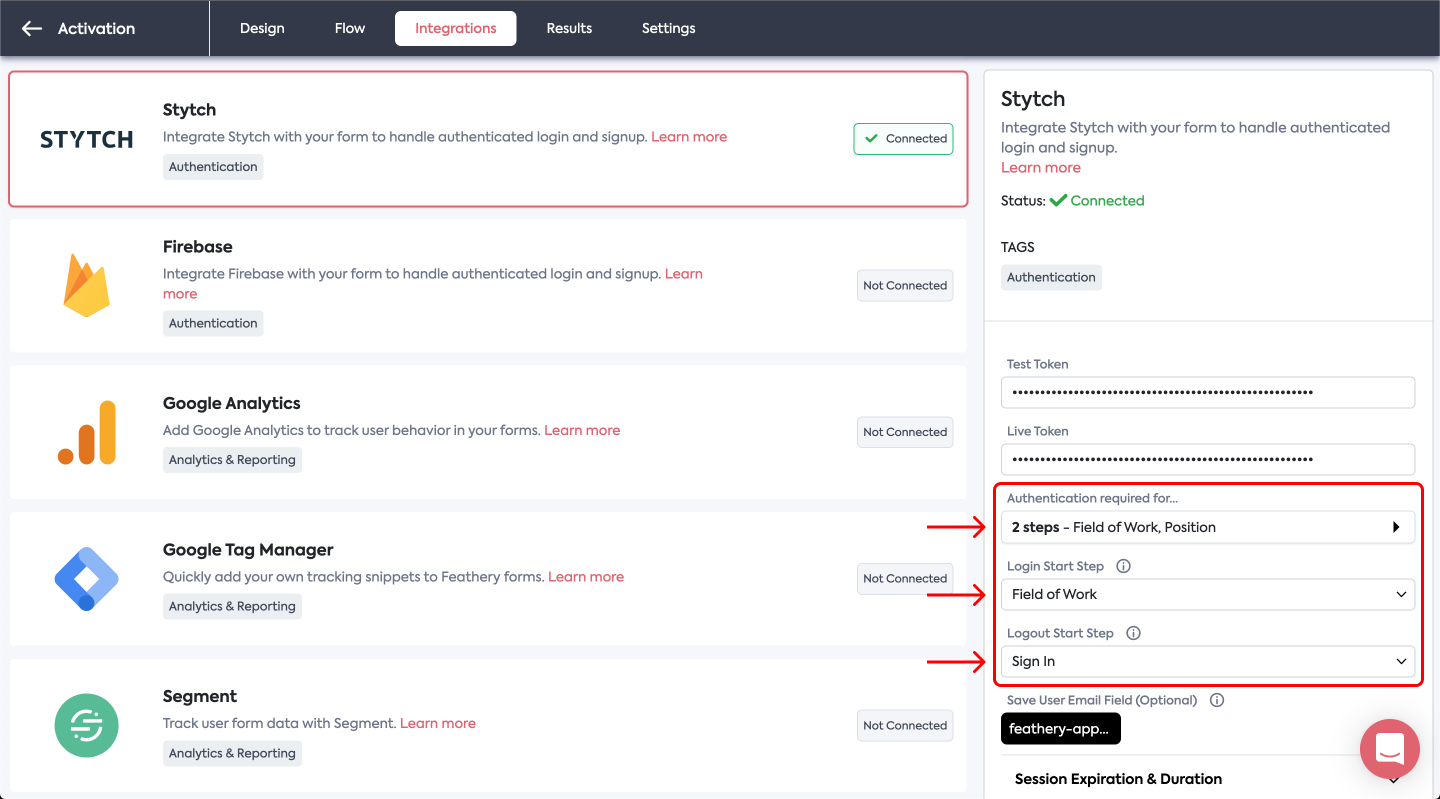
Task: Click the Live Token input field
Action: coord(1207,459)
